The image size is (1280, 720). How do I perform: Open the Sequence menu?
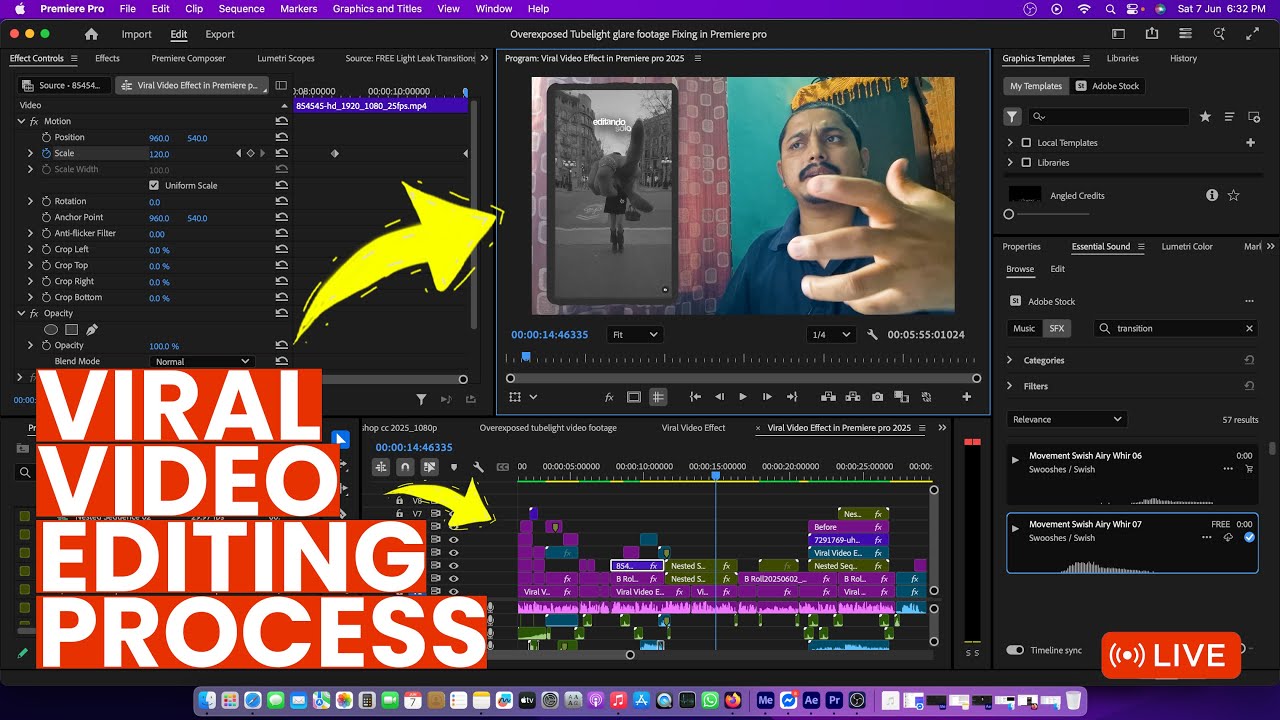tap(240, 9)
